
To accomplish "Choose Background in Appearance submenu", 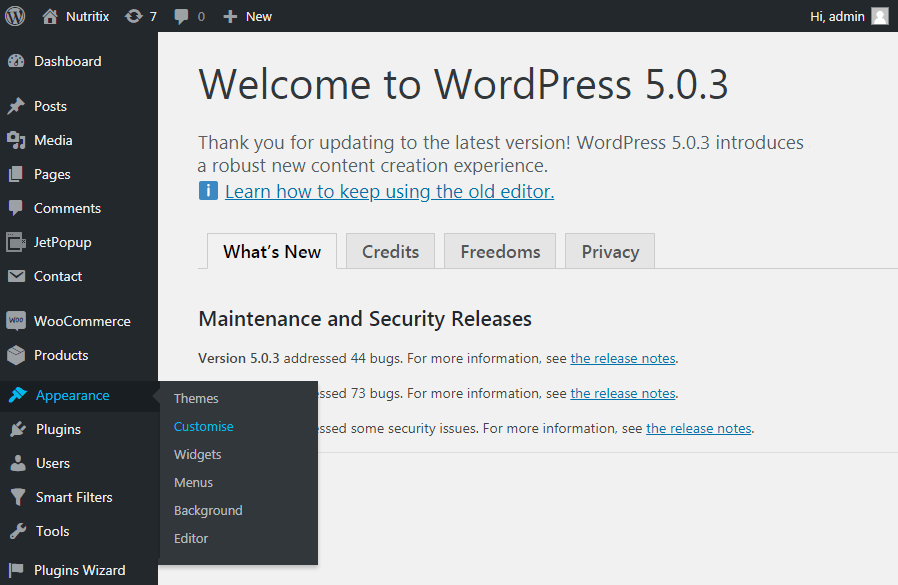I will pos(208,511).
